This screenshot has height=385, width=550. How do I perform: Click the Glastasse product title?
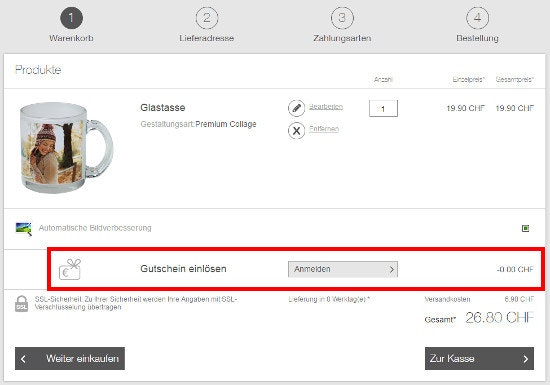tap(163, 108)
